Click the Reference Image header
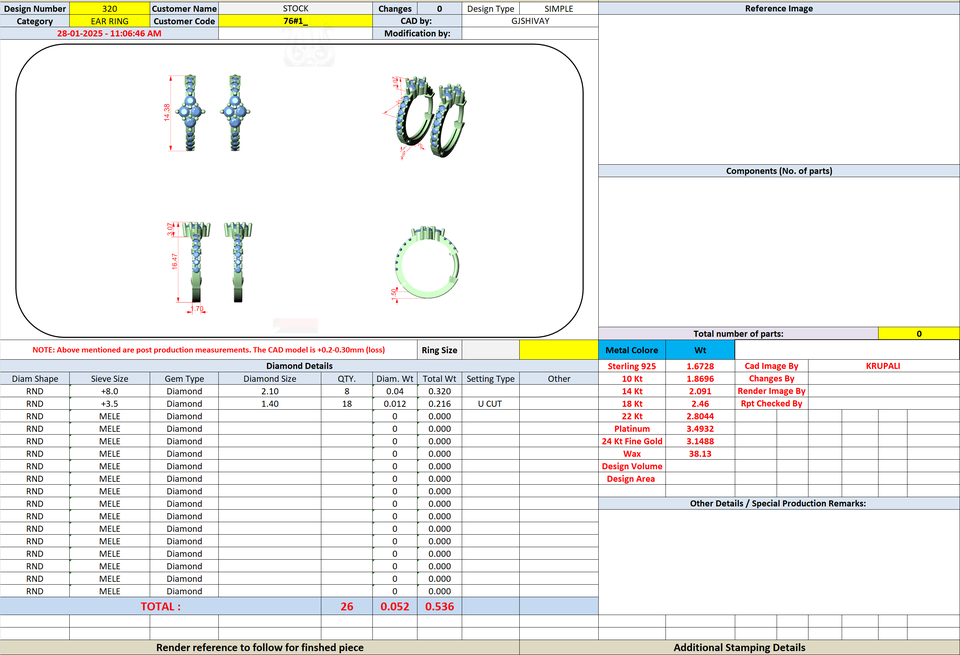Viewport: 960px width, 655px height. point(779,9)
